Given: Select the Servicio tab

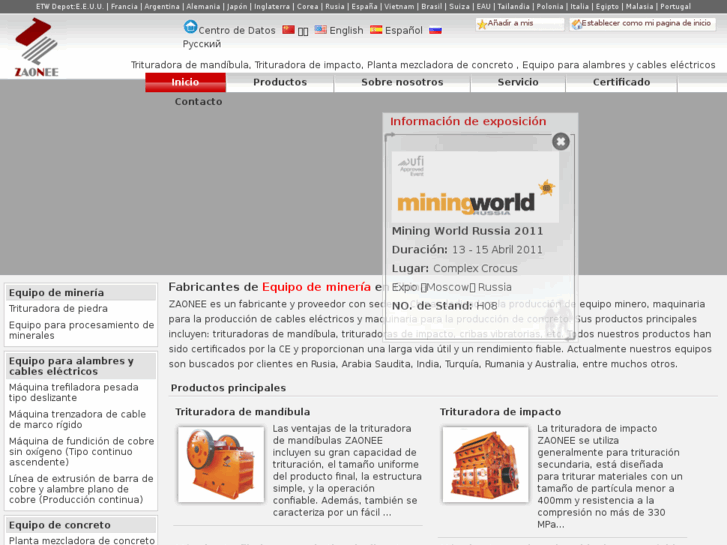Looking at the screenshot, I should pyautogui.click(x=518, y=82).
